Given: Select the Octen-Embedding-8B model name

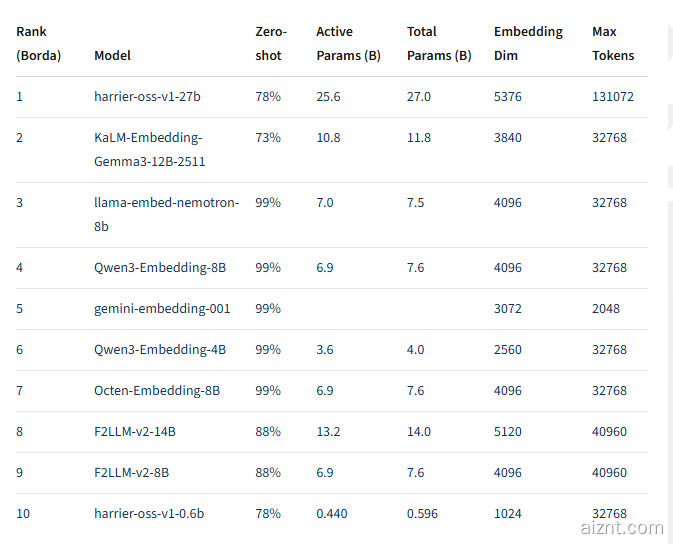Looking at the screenshot, I should 157,391.
